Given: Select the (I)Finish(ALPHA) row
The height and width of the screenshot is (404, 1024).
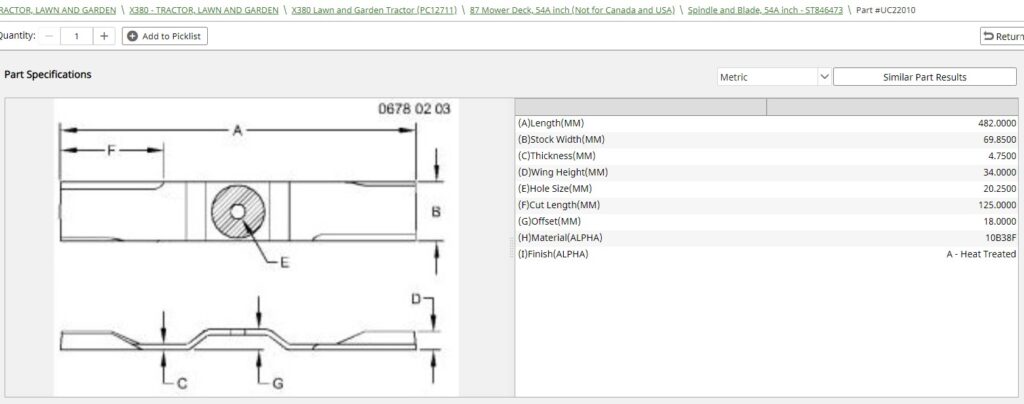Looking at the screenshot, I should pyautogui.click(x=768, y=254).
